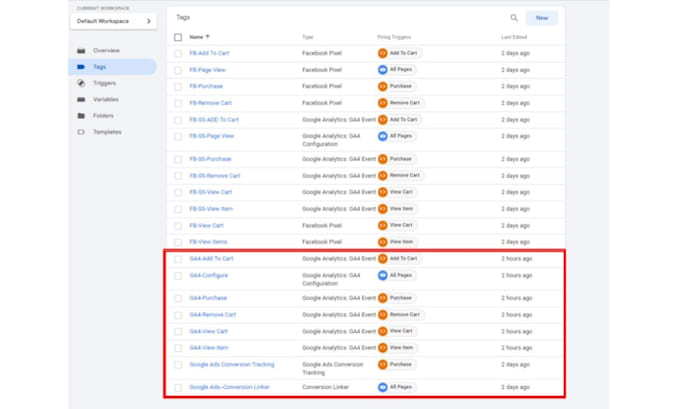
Task: Toggle the select-all tags checkbox
Action: click(x=178, y=37)
